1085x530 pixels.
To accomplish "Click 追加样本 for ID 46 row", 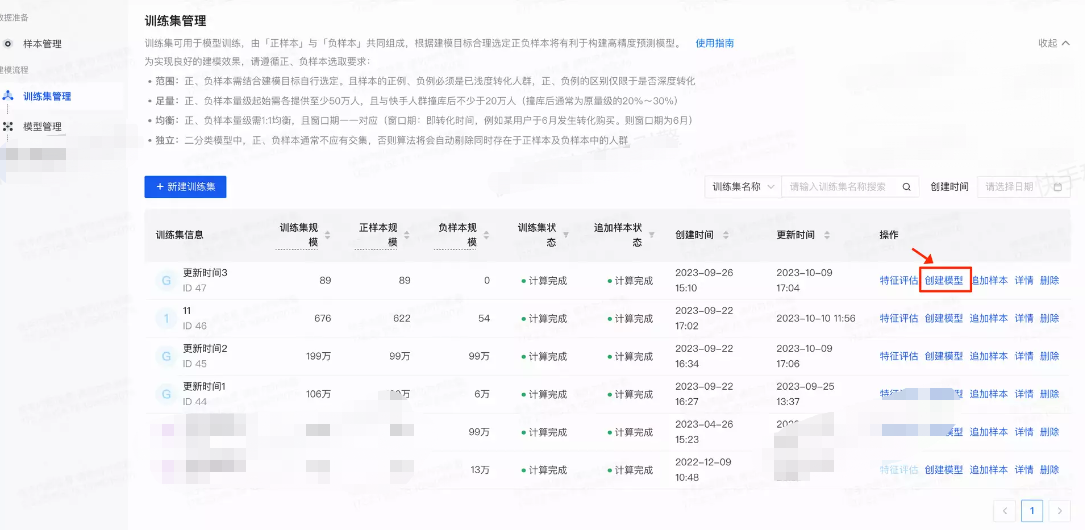I will pos(989,318).
